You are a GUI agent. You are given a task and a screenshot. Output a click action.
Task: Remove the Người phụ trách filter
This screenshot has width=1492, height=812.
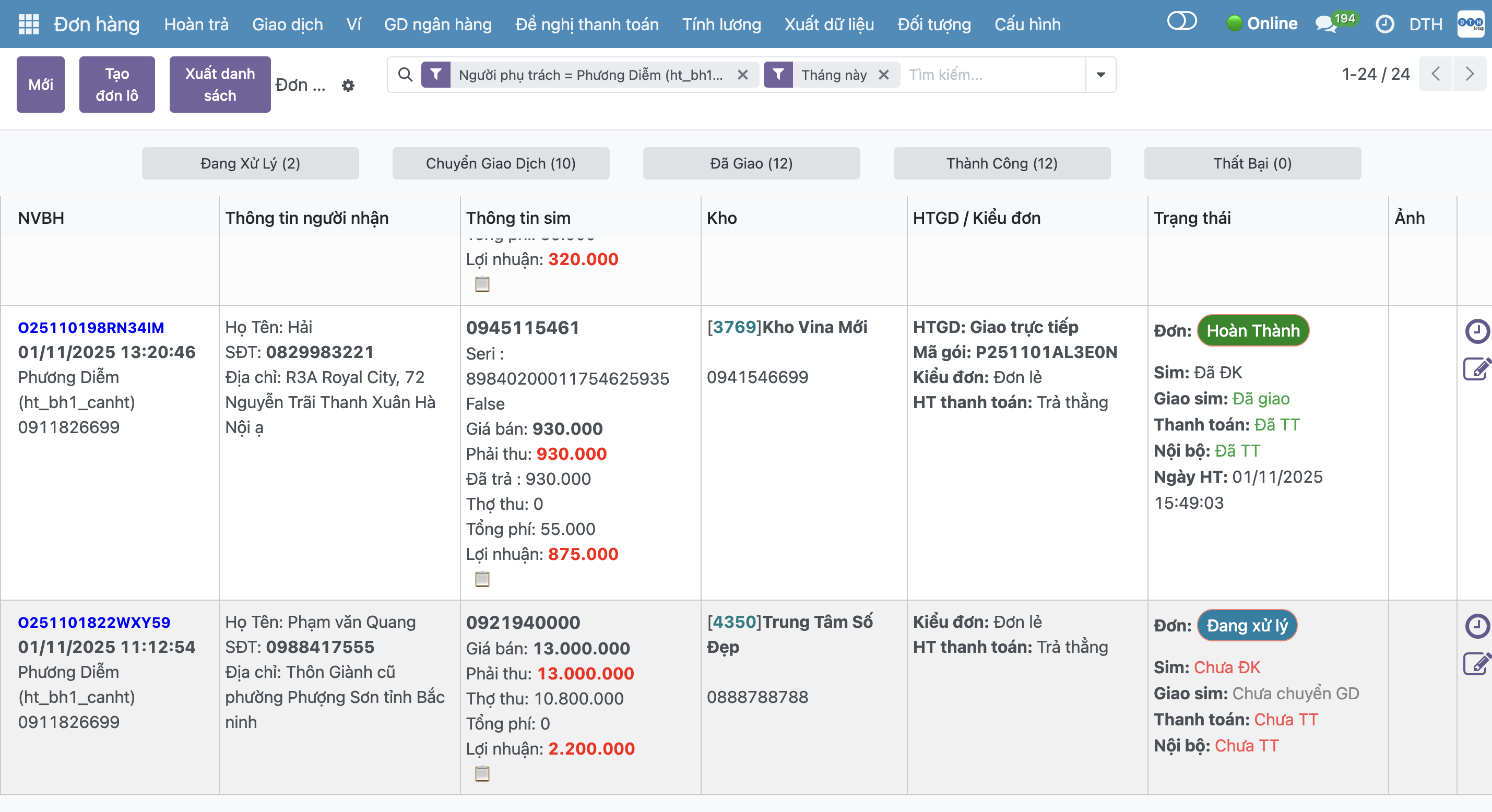pos(742,75)
